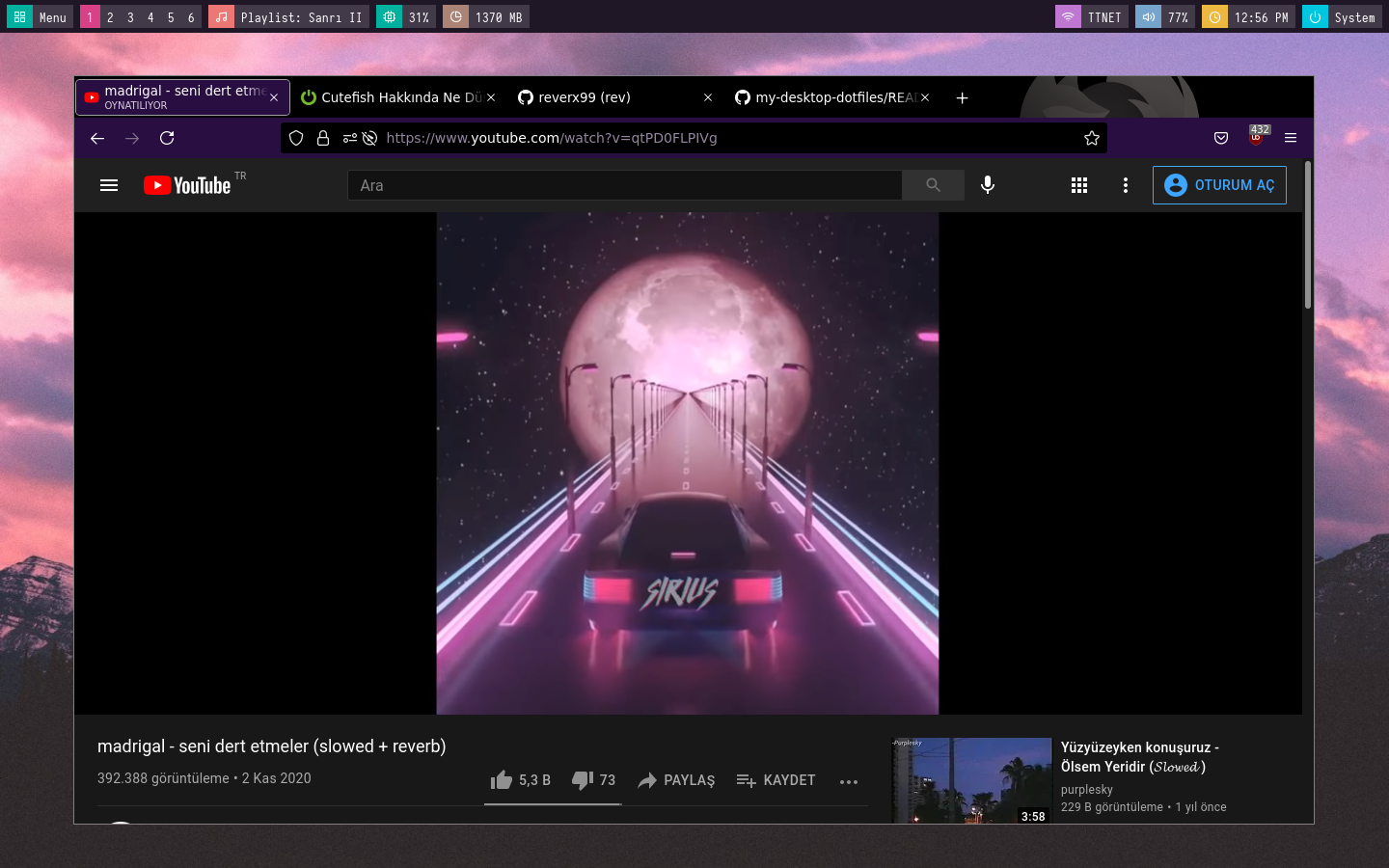The width and height of the screenshot is (1389, 868).
Task: Click the 77% volume indicator
Action: pyautogui.click(x=1165, y=16)
